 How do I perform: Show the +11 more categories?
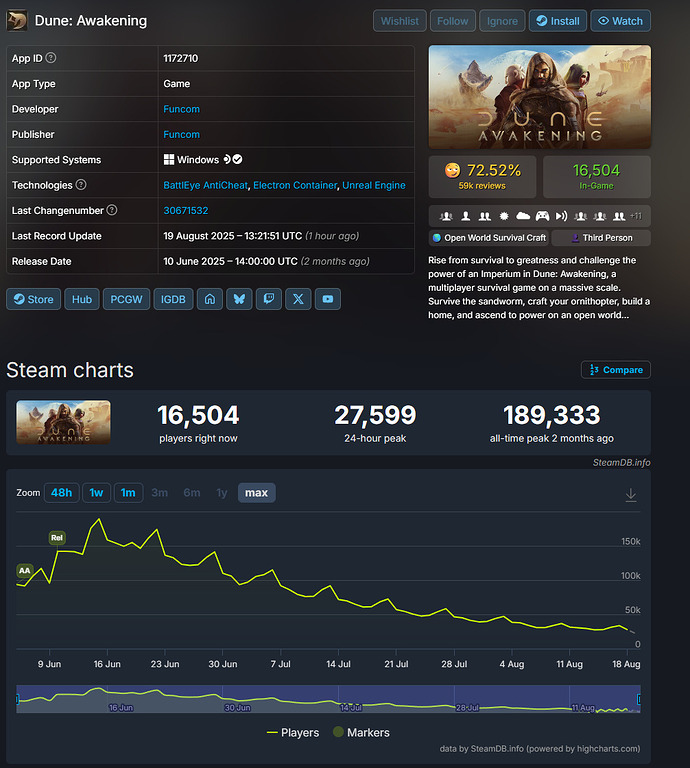(x=636, y=216)
